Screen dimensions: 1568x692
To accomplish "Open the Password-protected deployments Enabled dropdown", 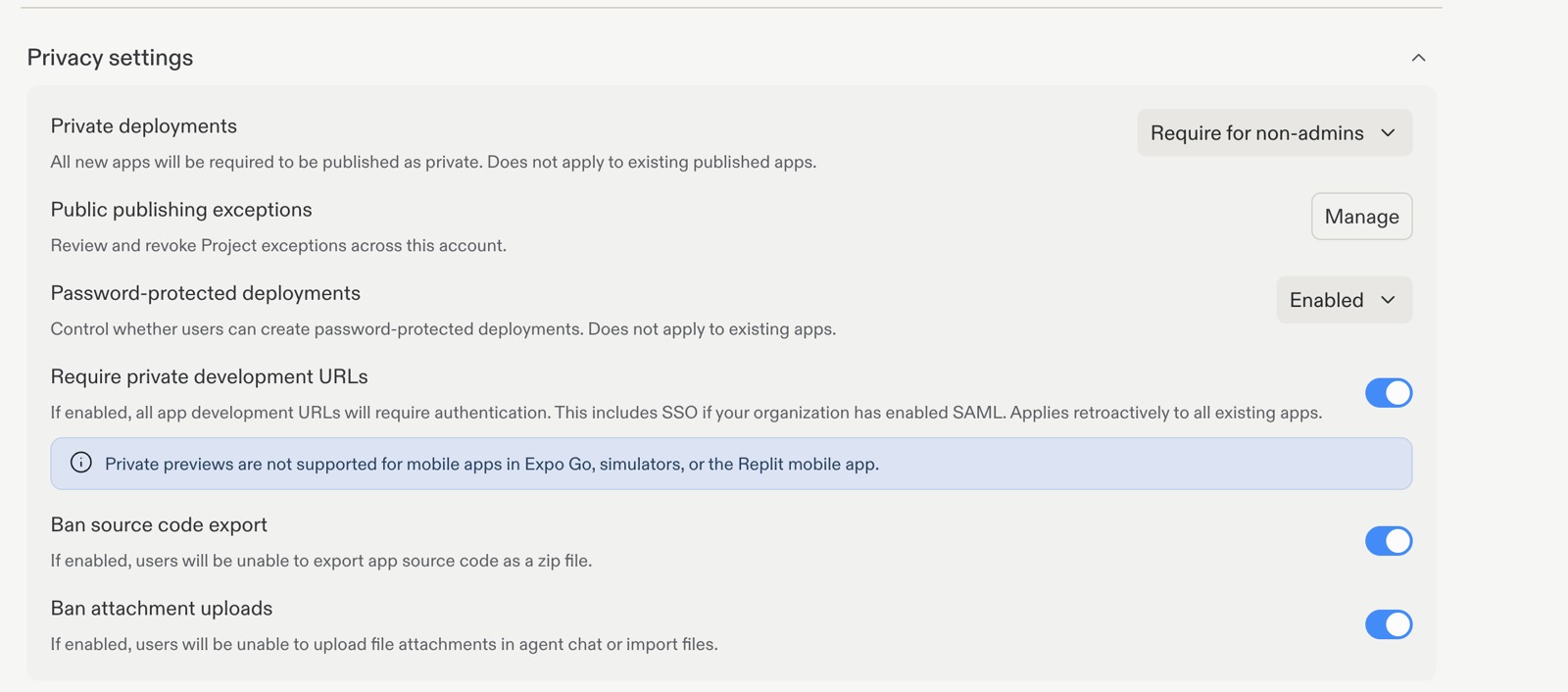I will point(1344,300).
